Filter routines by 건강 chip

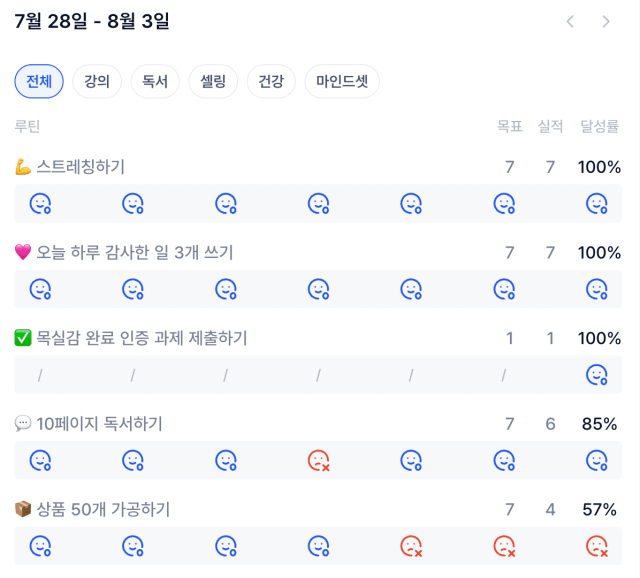[271, 81]
